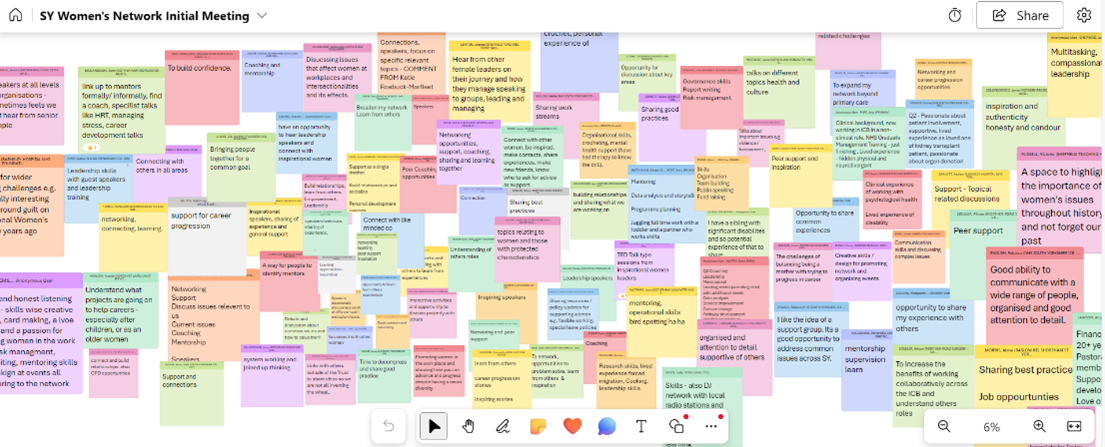
Task: Click 'Time to decompress and share good practice' note
Action: pyautogui.click(x=384, y=376)
